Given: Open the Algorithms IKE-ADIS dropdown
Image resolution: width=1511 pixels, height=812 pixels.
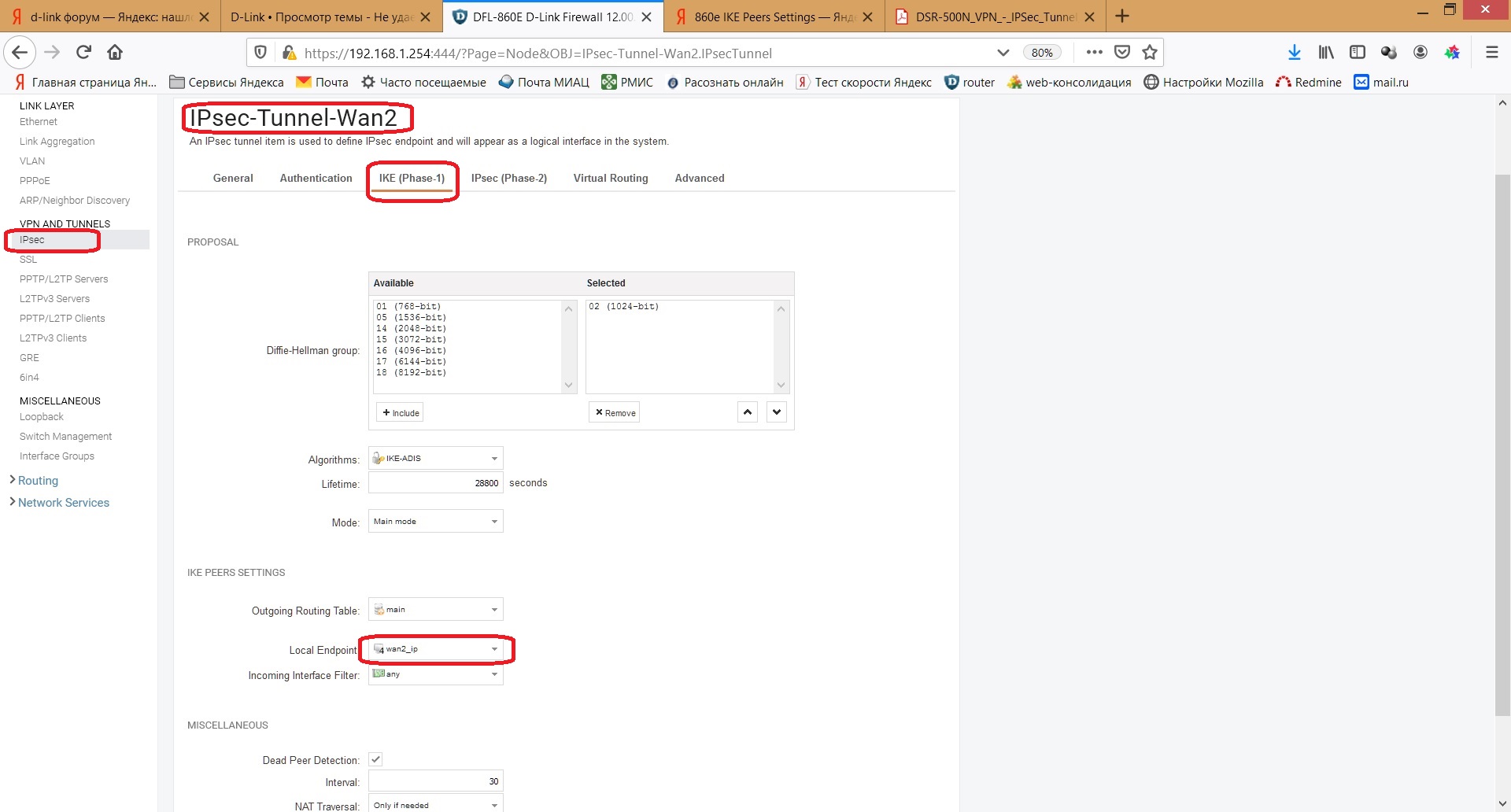Looking at the screenshot, I should [436, 459].
